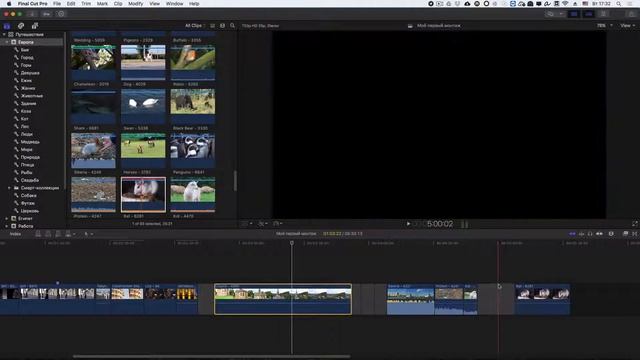Click the connect clip to storyline icon

point(38,234)
